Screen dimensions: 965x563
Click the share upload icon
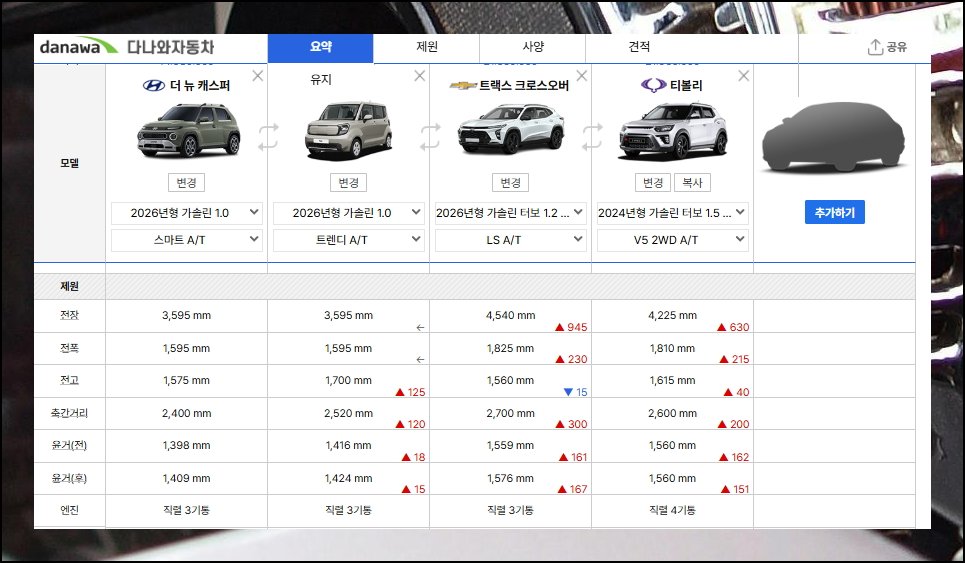tap(875, 47)
